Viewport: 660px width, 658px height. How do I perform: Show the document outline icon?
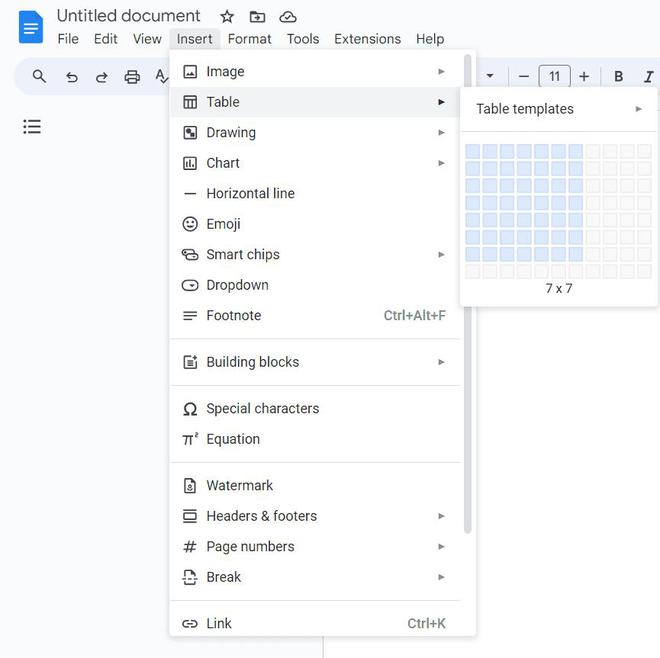(32, 127)
